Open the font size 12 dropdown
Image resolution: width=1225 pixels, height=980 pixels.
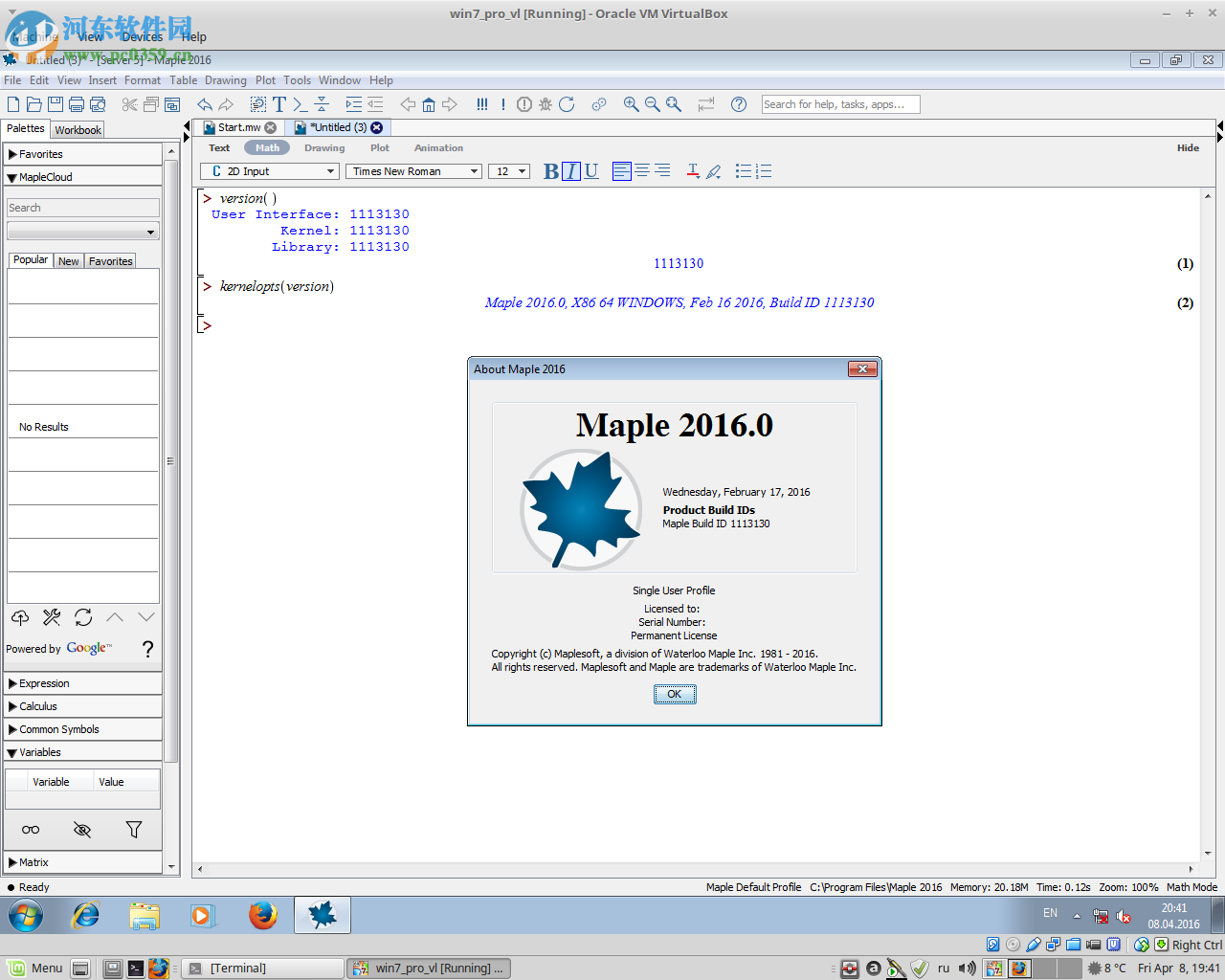(509, 171)
